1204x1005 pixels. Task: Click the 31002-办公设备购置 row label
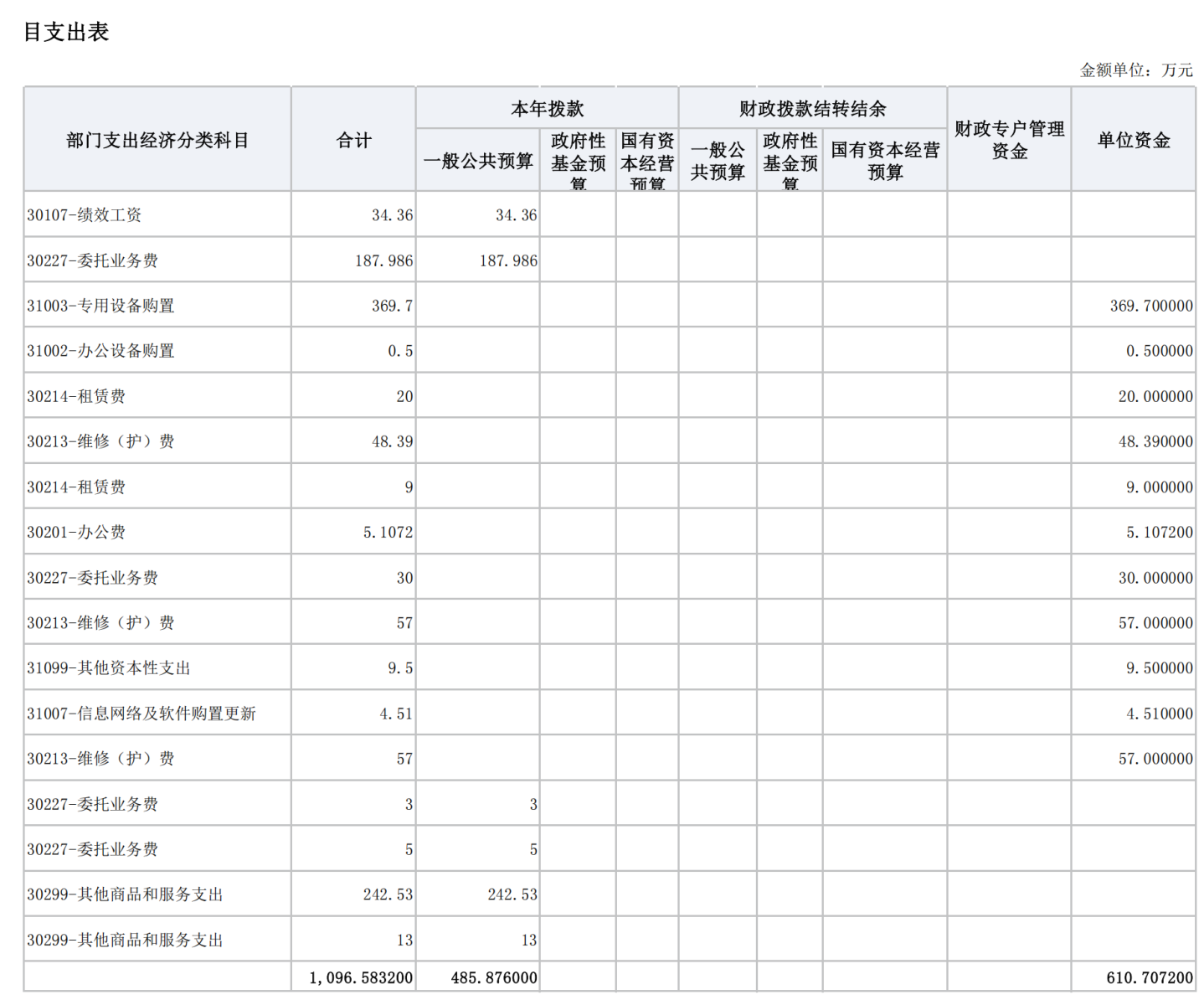pyautogui.click(x=100, y=351)
